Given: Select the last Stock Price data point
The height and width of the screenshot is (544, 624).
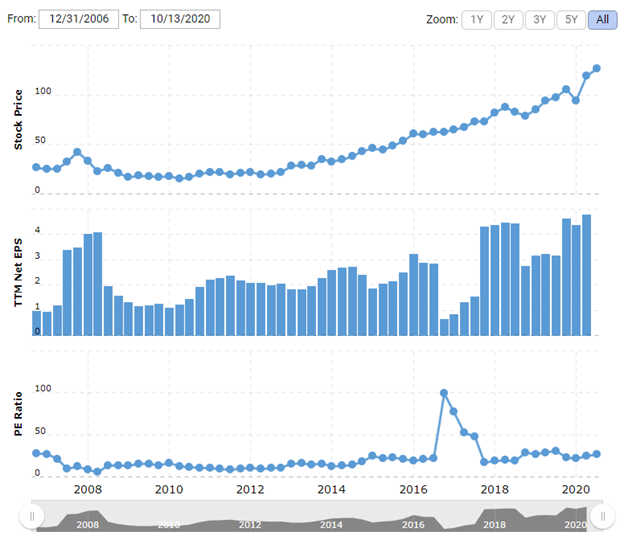Looking at the screenshot, I should point(597,68).
